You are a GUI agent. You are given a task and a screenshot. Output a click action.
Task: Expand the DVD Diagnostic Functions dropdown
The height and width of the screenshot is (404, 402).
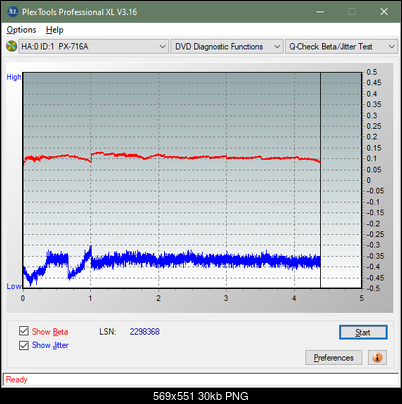227,47
